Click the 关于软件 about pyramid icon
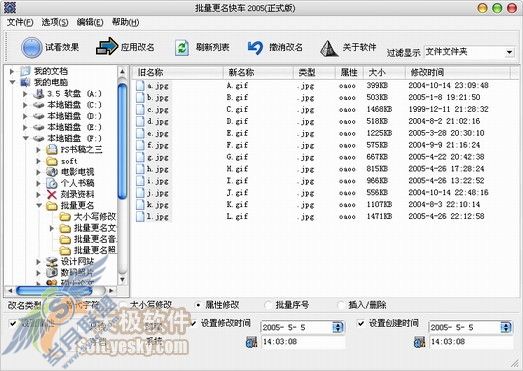This screenshot has width=523, height=371. coord(329,48)
